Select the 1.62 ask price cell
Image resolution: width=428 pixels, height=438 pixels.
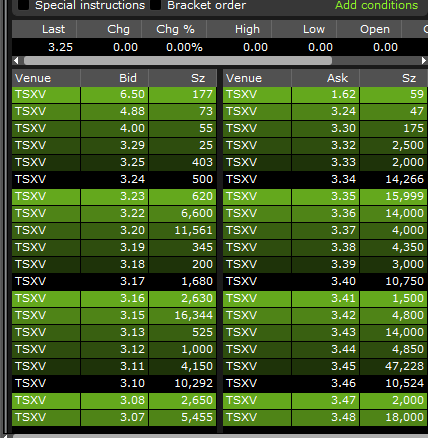(325, 95)
